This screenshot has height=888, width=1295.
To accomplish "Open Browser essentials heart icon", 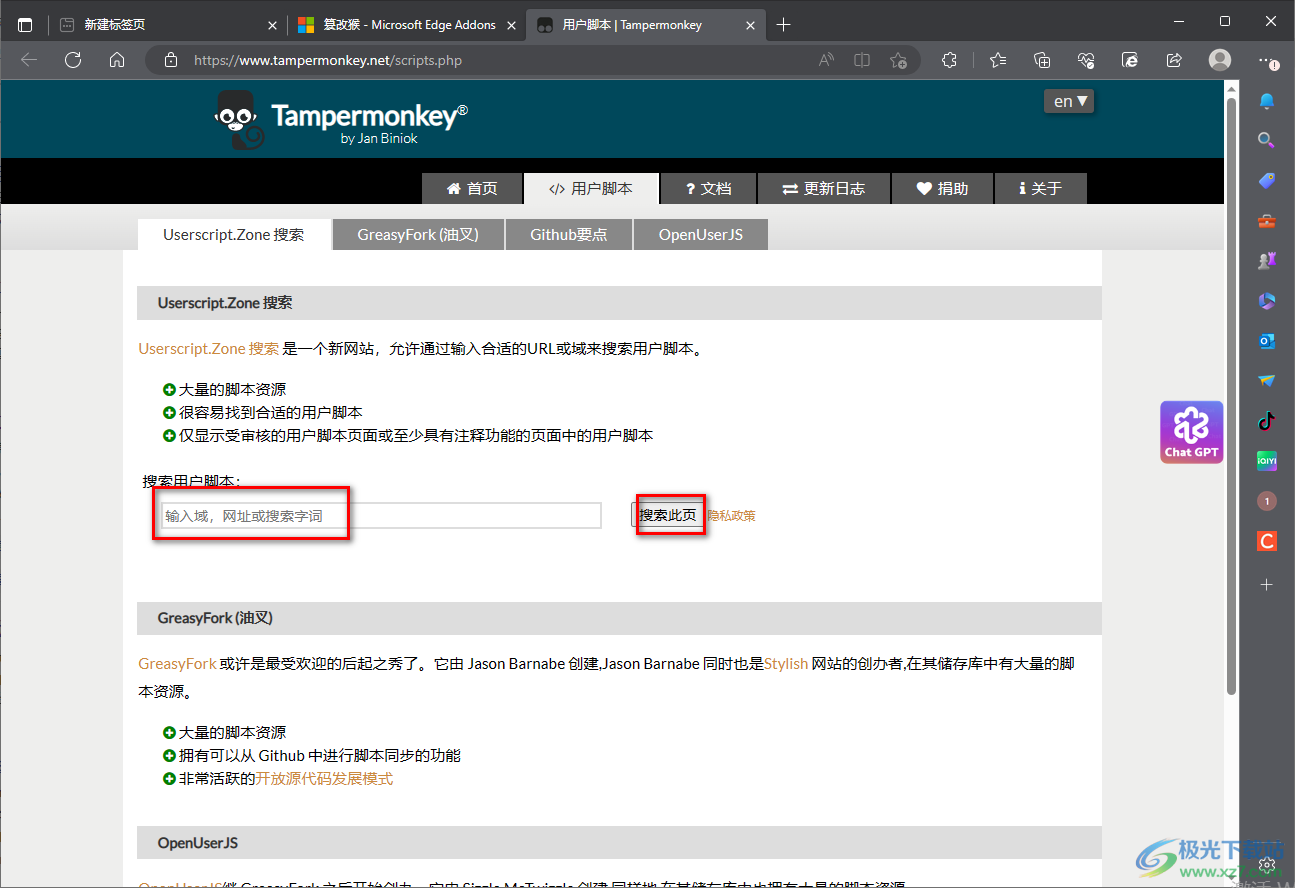I will 1086,60.
